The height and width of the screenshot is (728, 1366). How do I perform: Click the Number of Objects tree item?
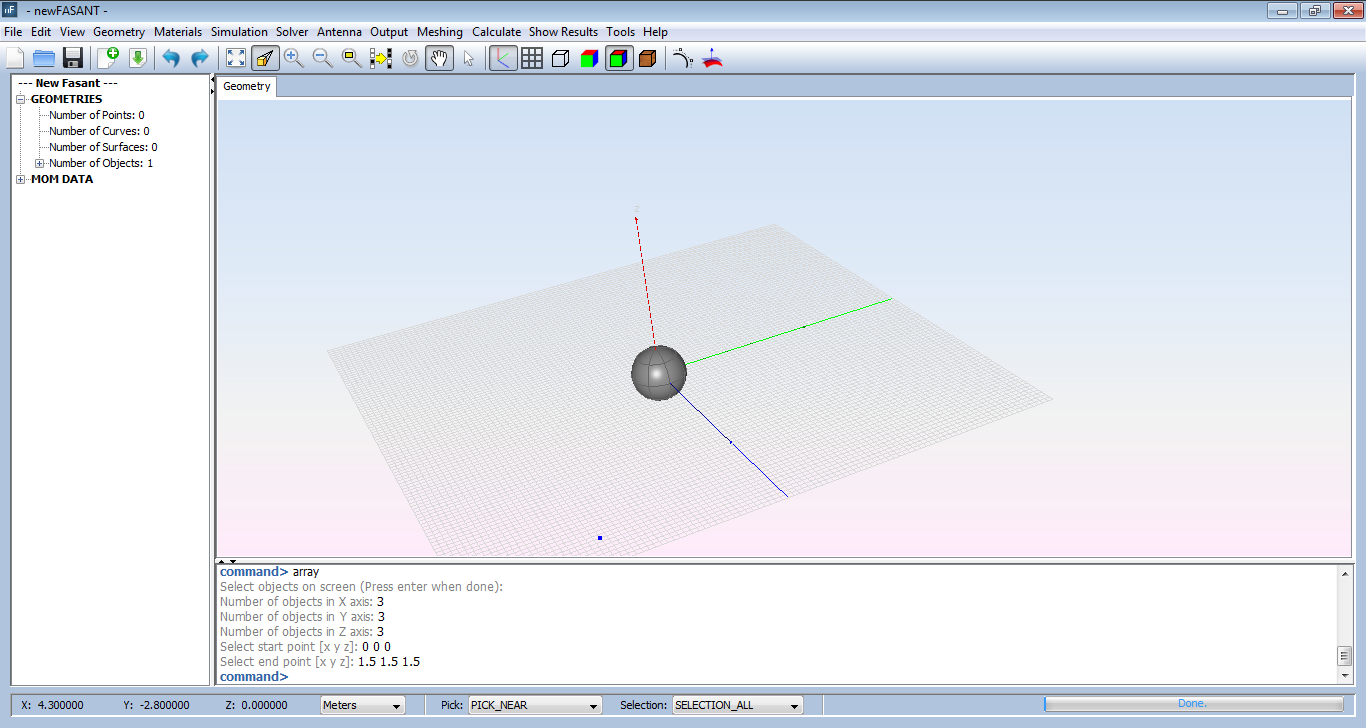(x=100, y=163)
